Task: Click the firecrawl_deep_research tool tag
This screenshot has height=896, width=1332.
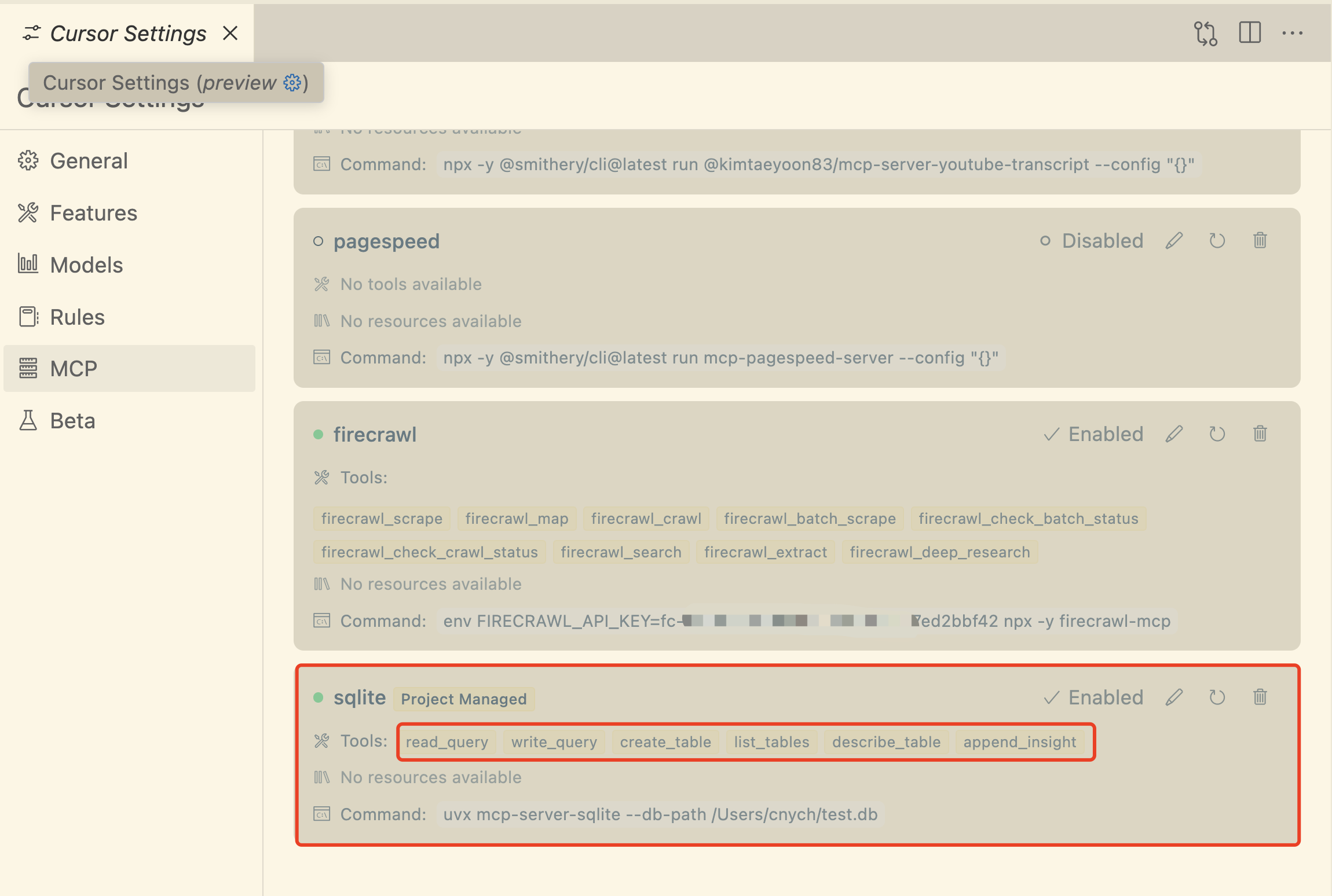Action: pyautogui.click(x=940, y=552)
